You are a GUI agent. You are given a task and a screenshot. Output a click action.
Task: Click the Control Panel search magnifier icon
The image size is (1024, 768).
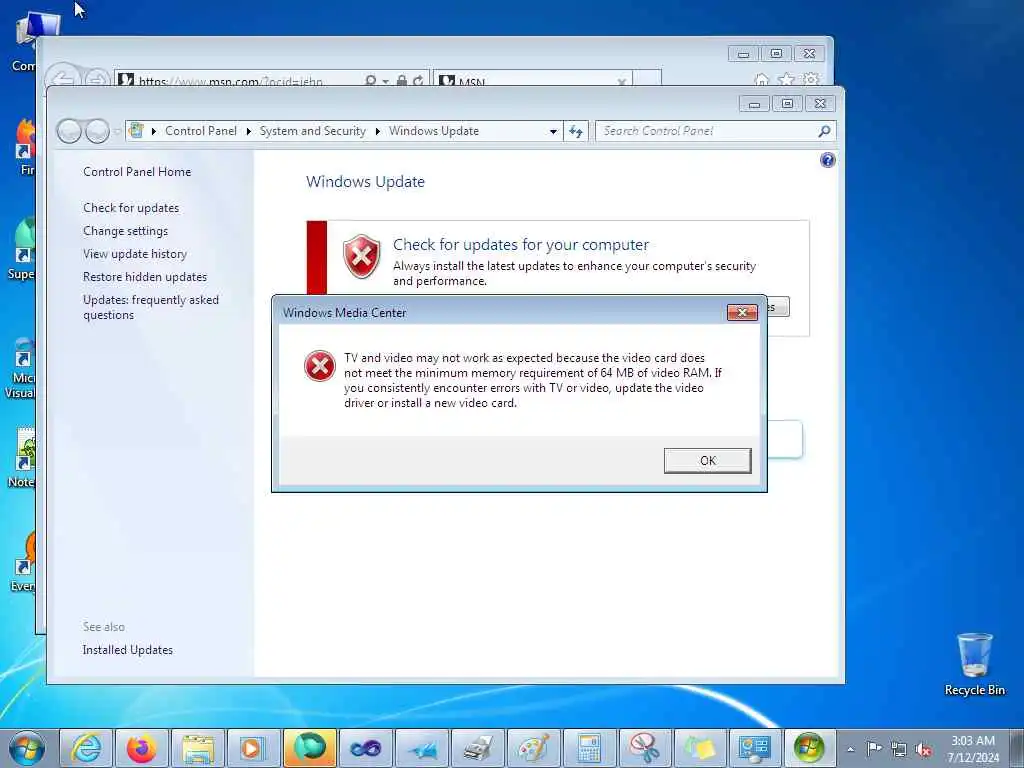pyautogui.click(x=825, y=131)
